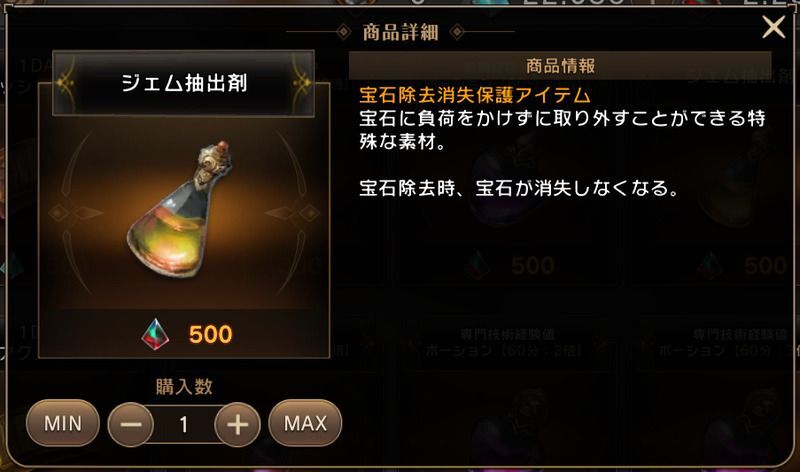Tap the orange 宝石除去消失保護アイテム heading
Image resolution: width=800 pixels, height=472 pixels.
point(474,95)
